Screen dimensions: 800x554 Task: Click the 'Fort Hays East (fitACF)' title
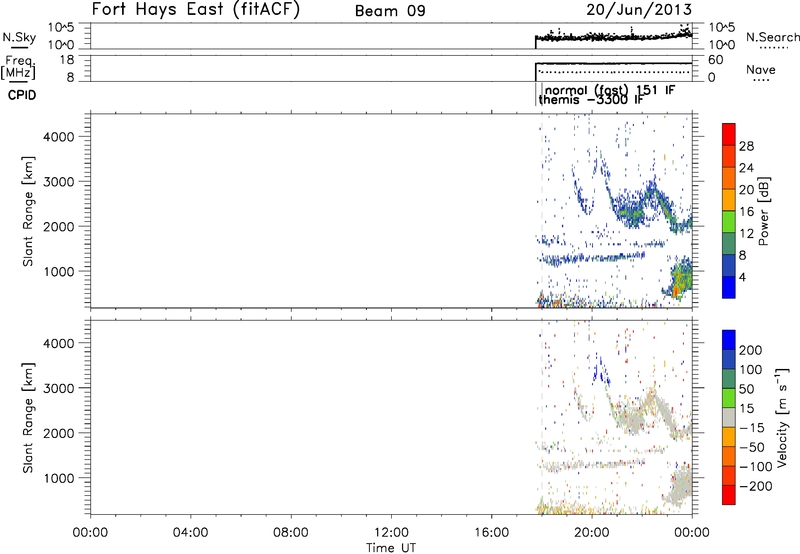[196, 9]
